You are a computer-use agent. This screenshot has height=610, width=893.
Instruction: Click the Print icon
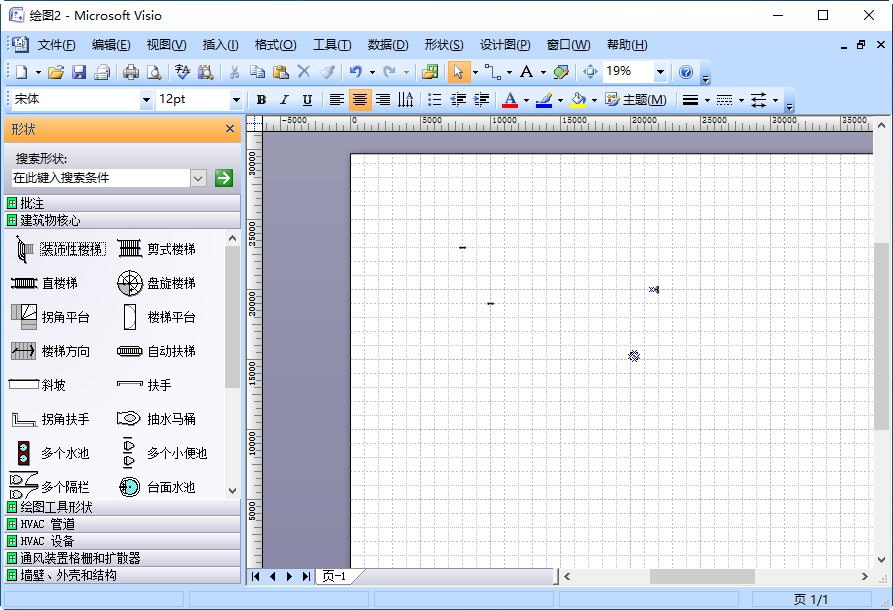coord(131,72)
